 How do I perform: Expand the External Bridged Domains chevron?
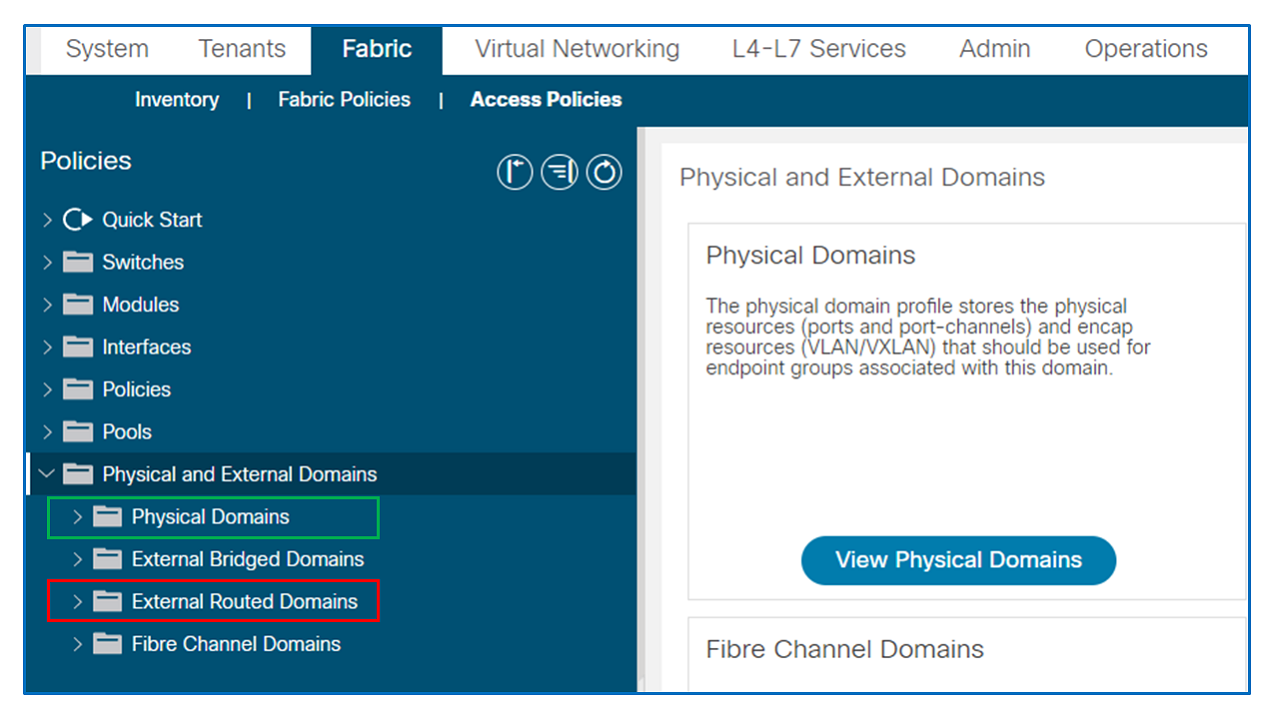[77, 559]
